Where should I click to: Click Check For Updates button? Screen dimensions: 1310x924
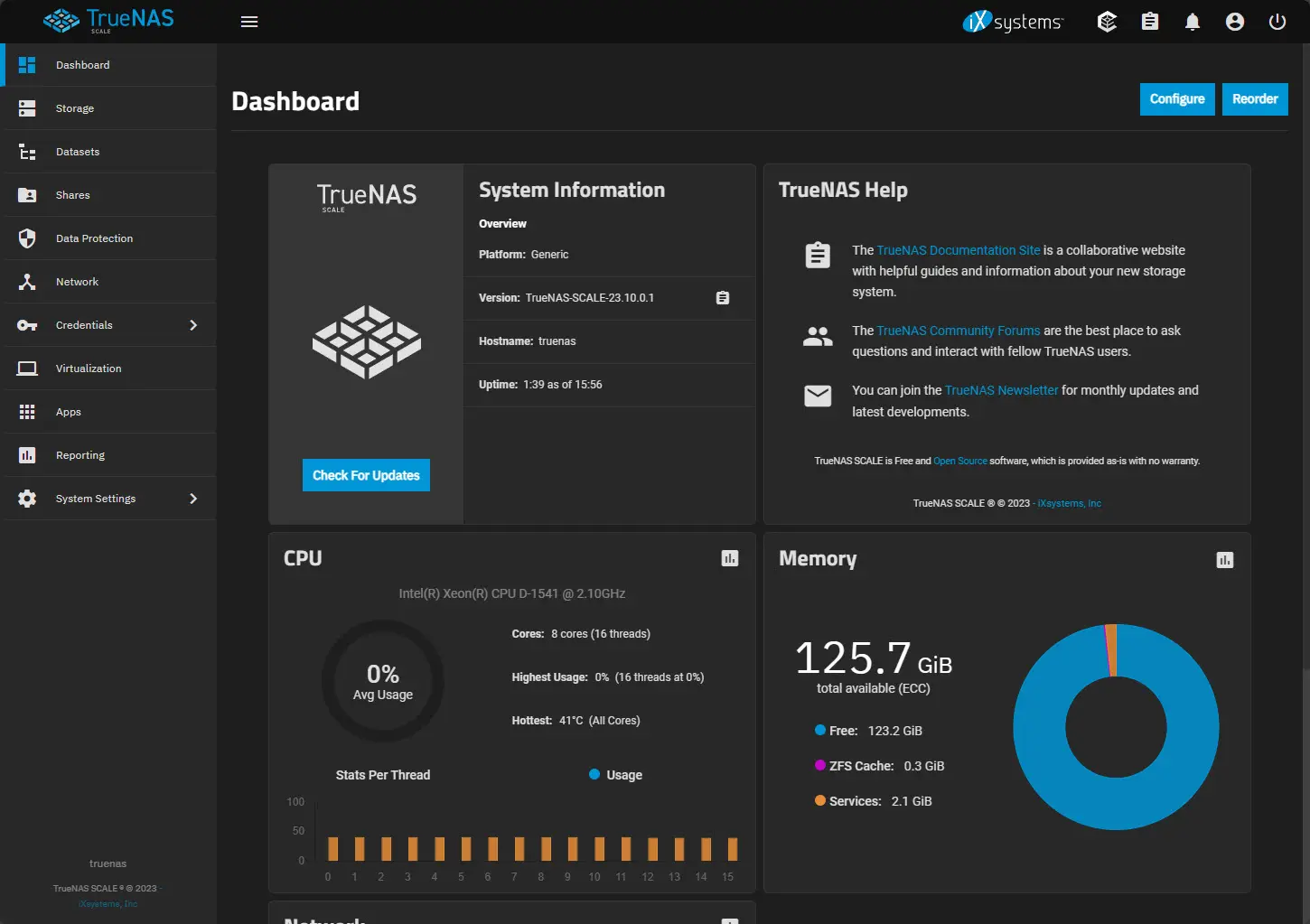tap(366, 475)
